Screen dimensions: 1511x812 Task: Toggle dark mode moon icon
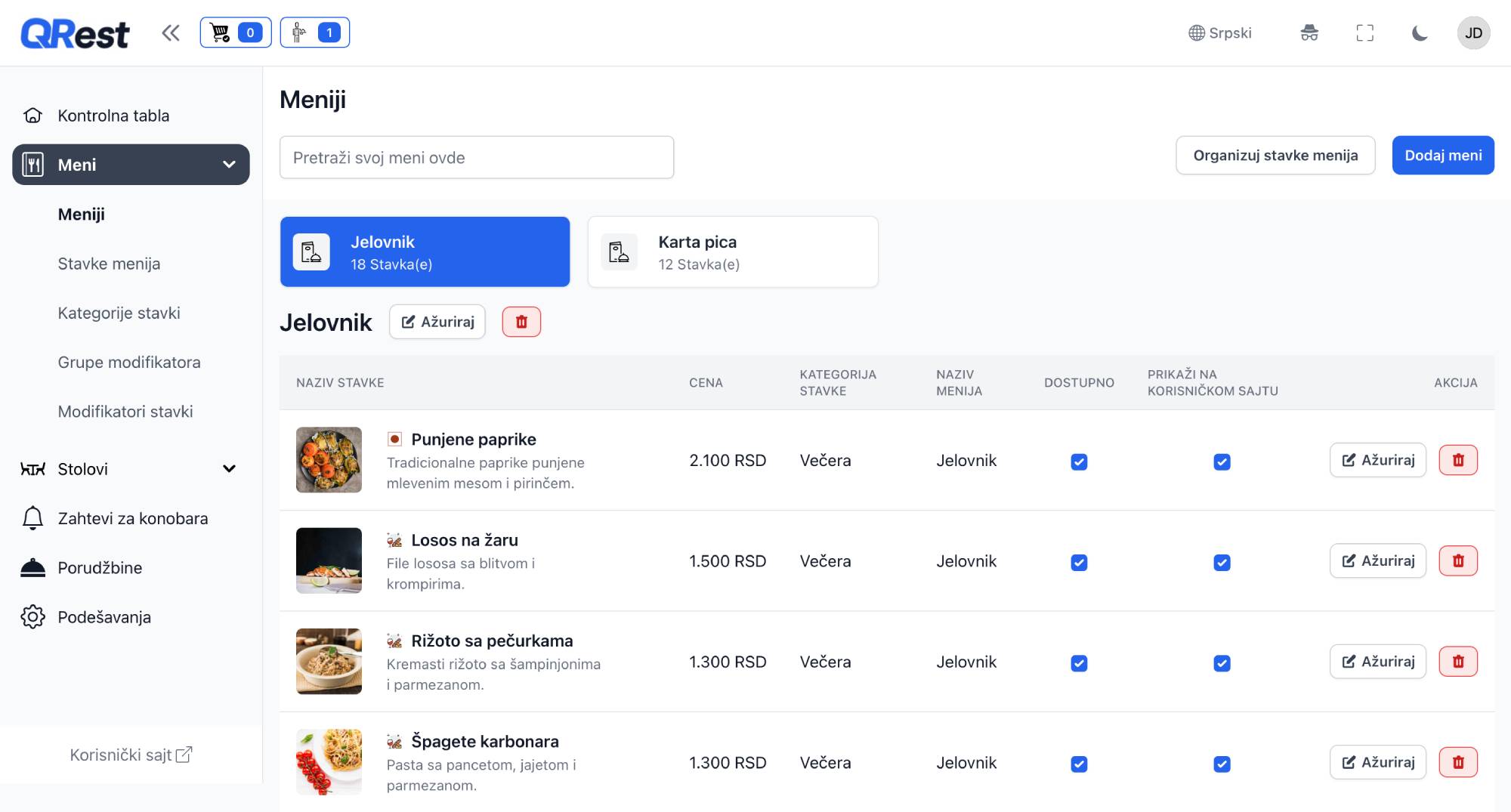1420,32
